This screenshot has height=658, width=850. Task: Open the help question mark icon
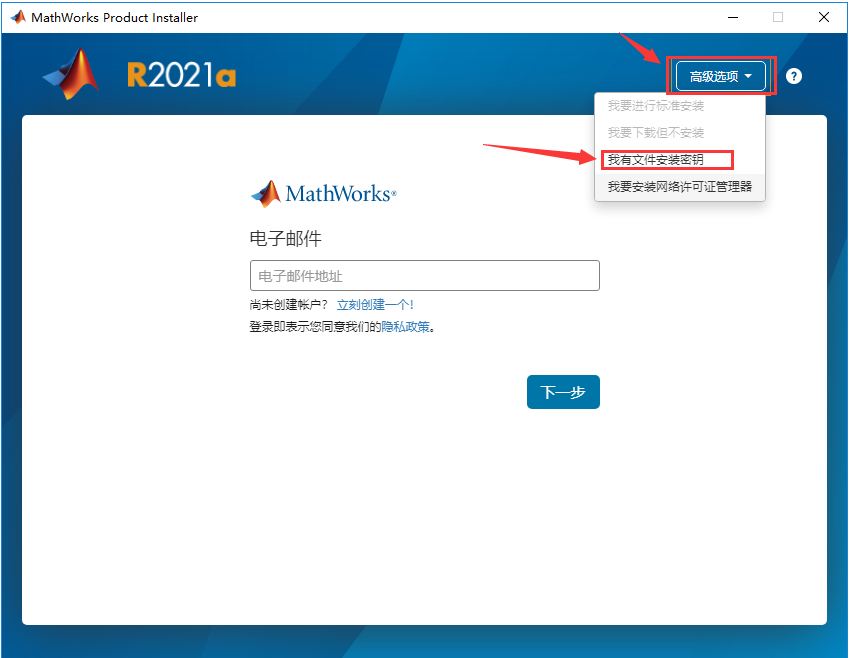[794, 76]
